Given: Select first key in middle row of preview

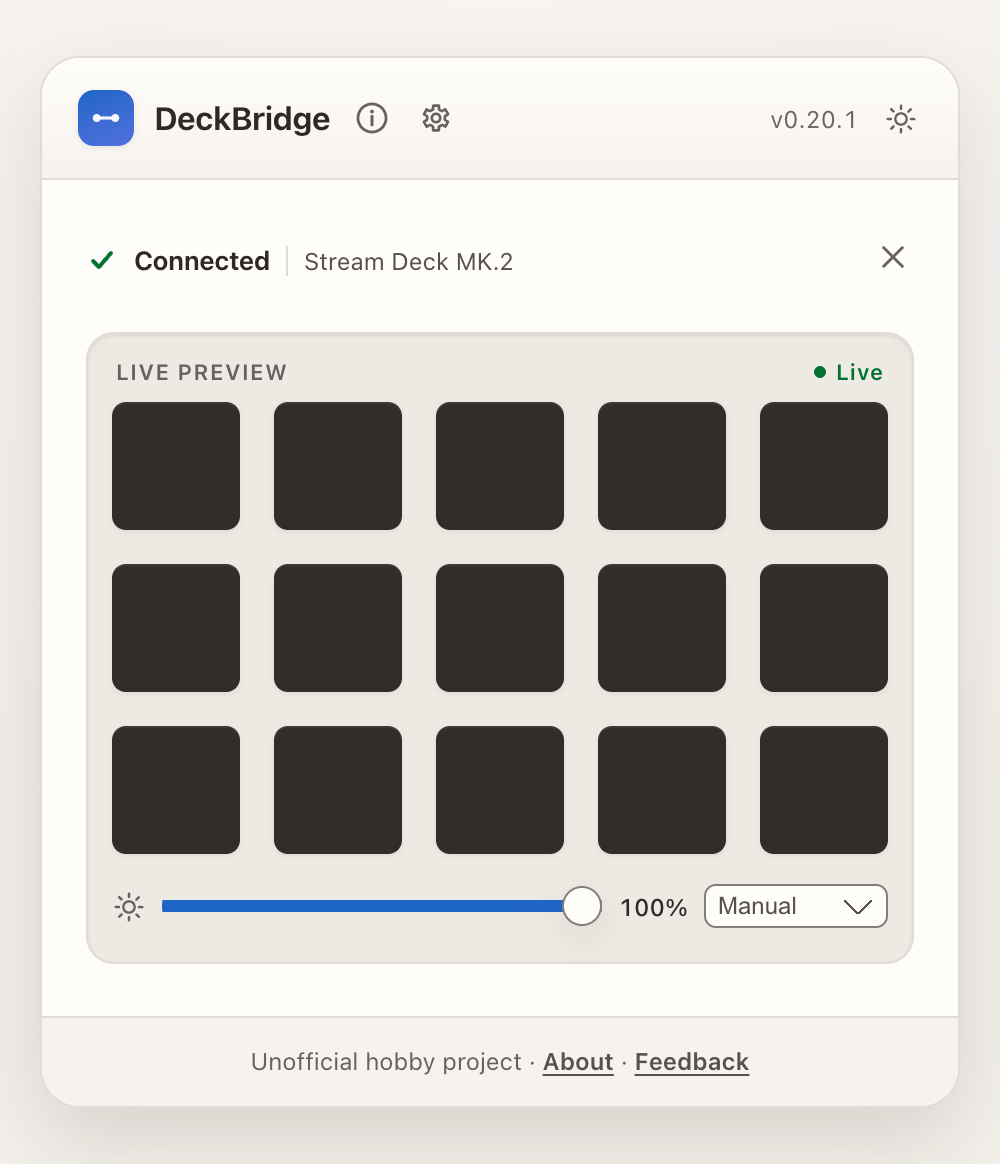Looking at the screenshot, I should [176, 628].
